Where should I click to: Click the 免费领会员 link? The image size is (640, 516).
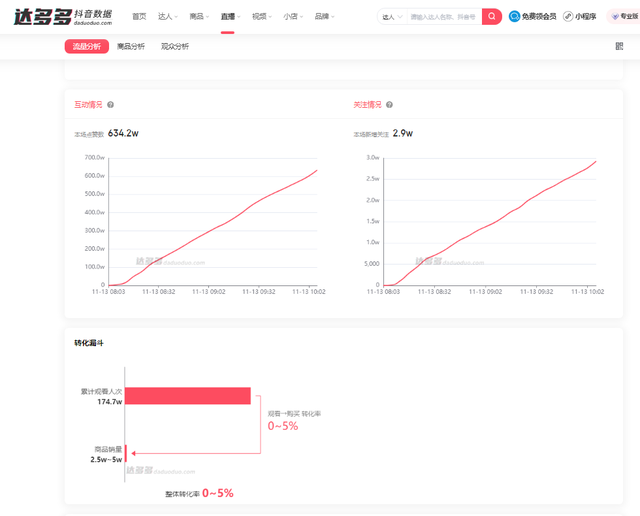coord(539,16)
